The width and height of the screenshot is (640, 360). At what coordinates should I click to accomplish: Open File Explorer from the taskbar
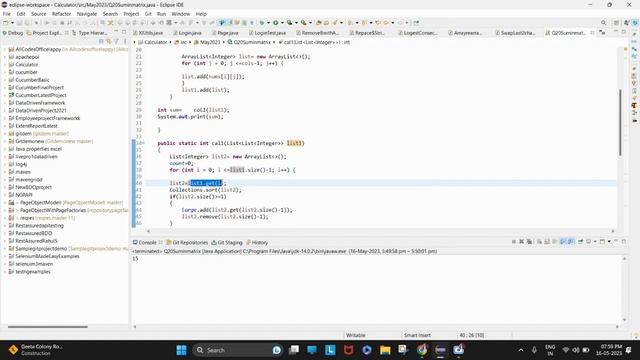pos(385,350)
